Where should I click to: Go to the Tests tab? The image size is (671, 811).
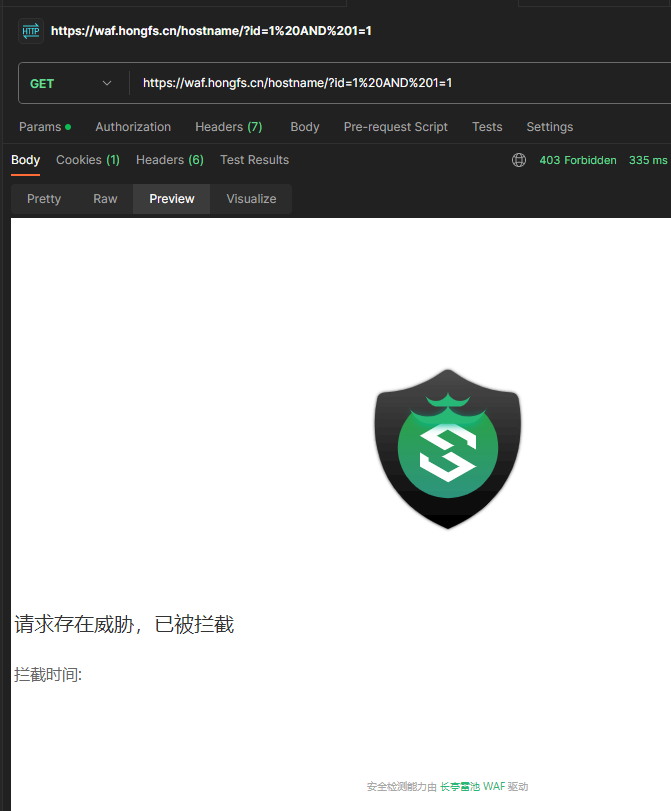click(487, 127)
